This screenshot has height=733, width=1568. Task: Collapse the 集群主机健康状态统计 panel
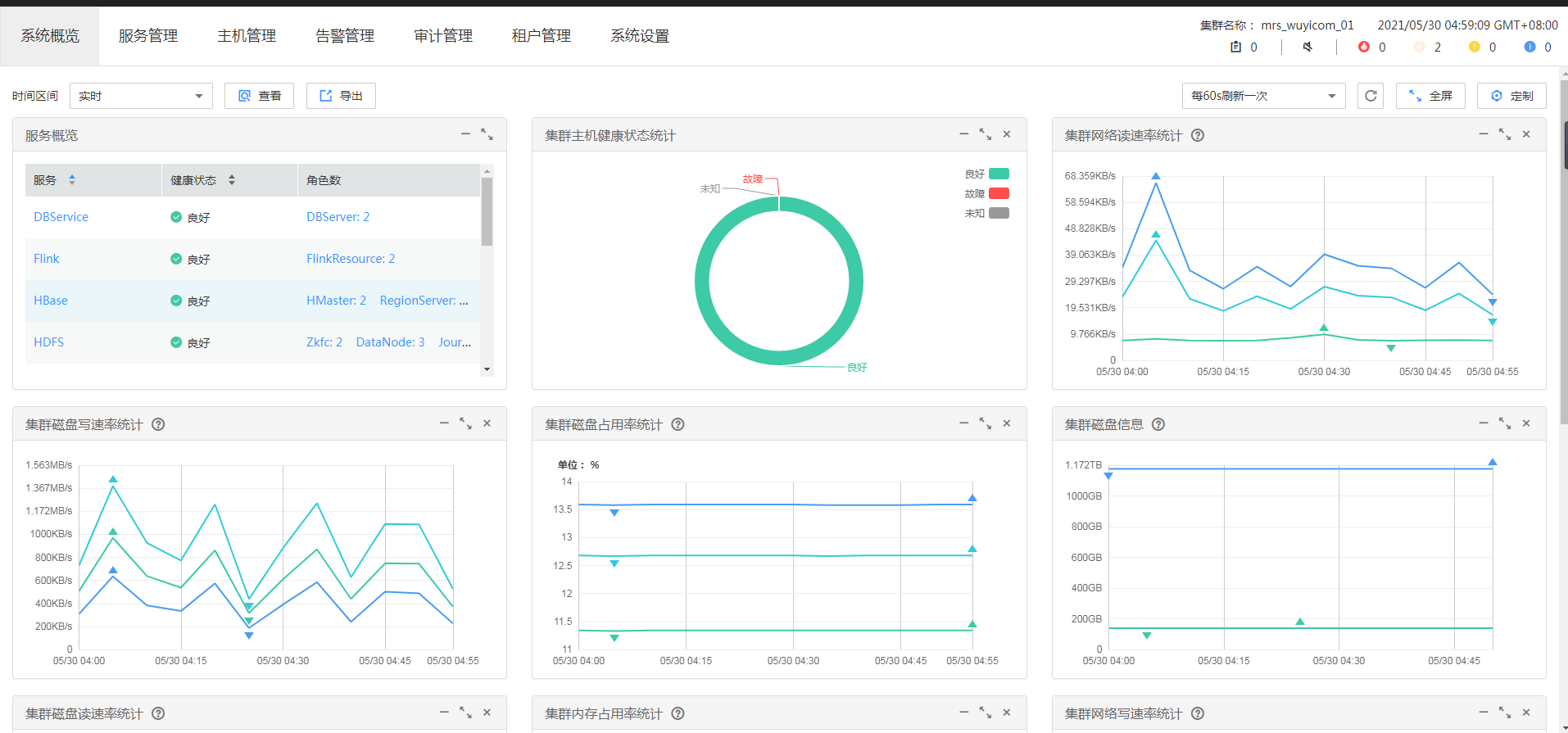pos(964,133)
